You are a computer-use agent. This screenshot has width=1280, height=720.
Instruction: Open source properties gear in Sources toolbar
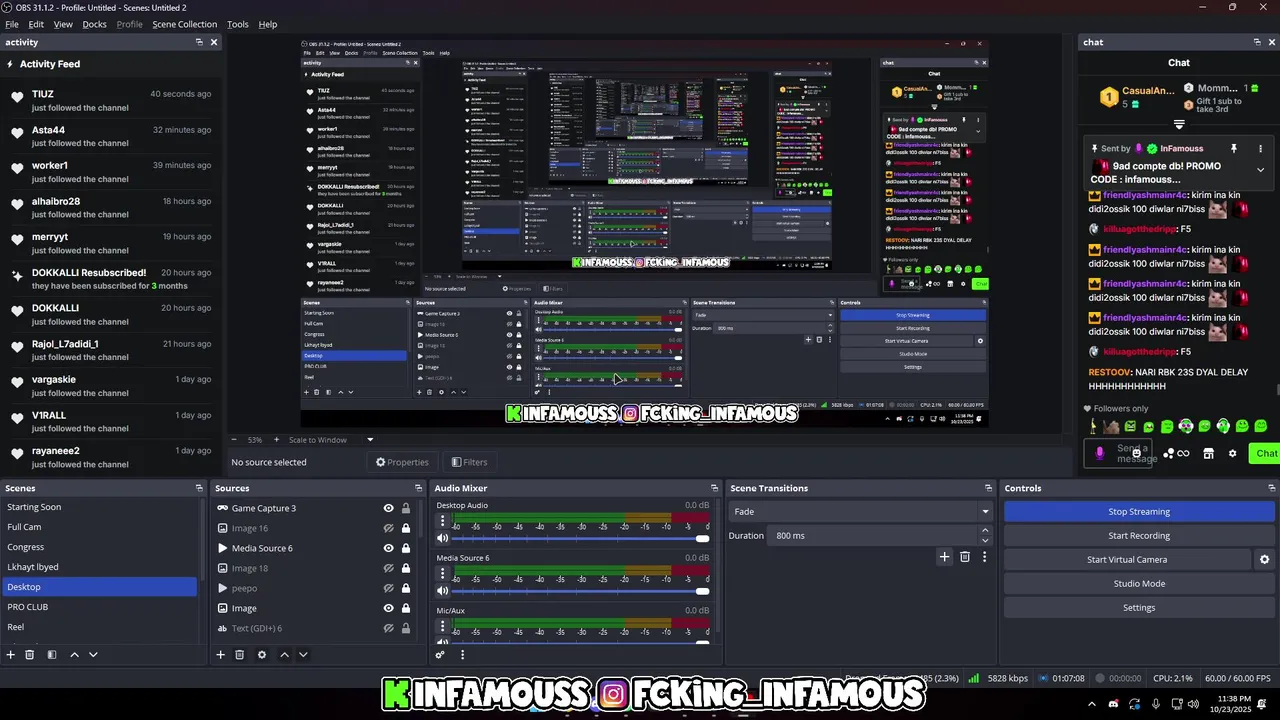pos(262,655)
